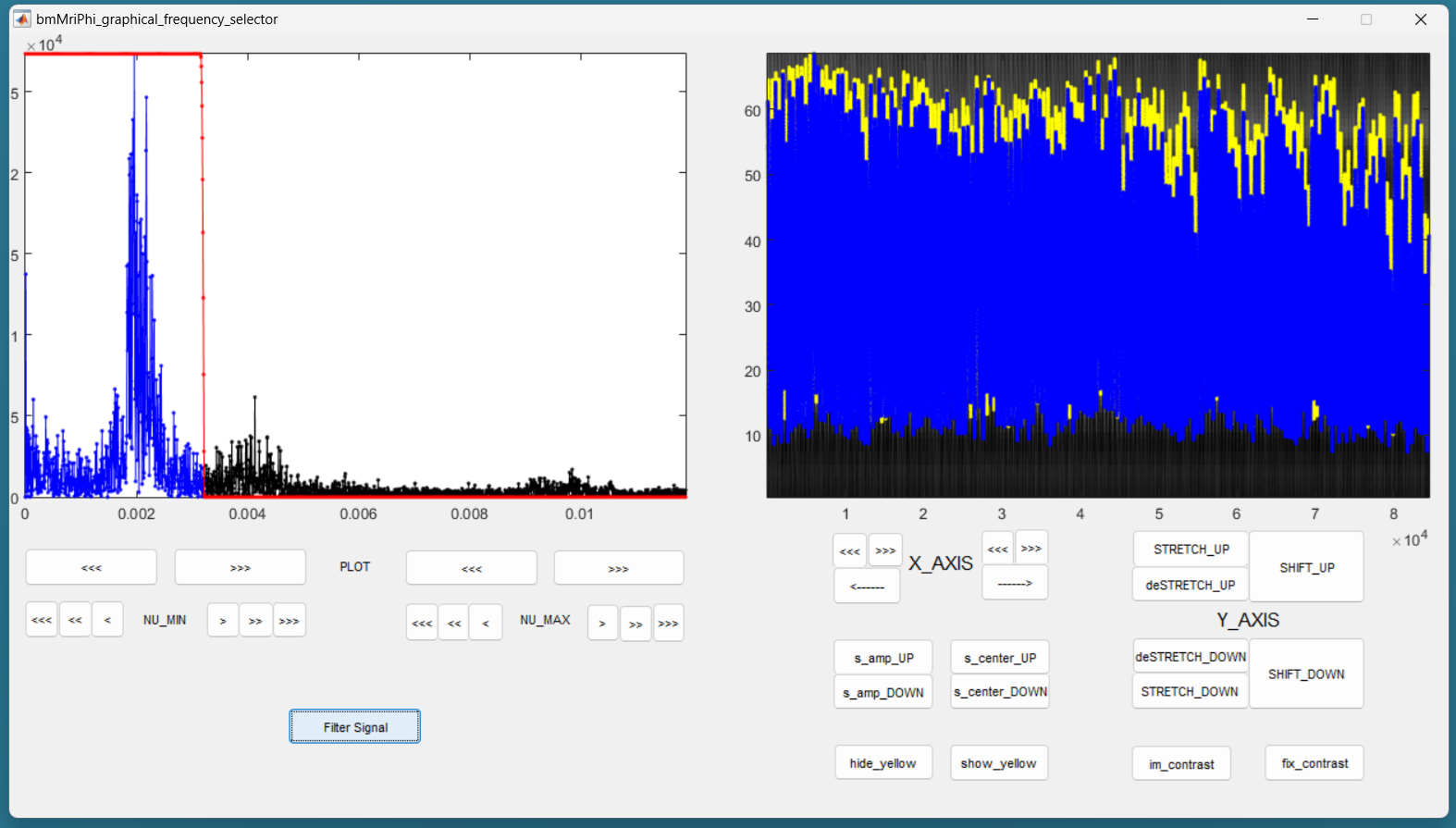
Task: Click NU_MIN triple-right >>> small button
Action: pos(290,621)
